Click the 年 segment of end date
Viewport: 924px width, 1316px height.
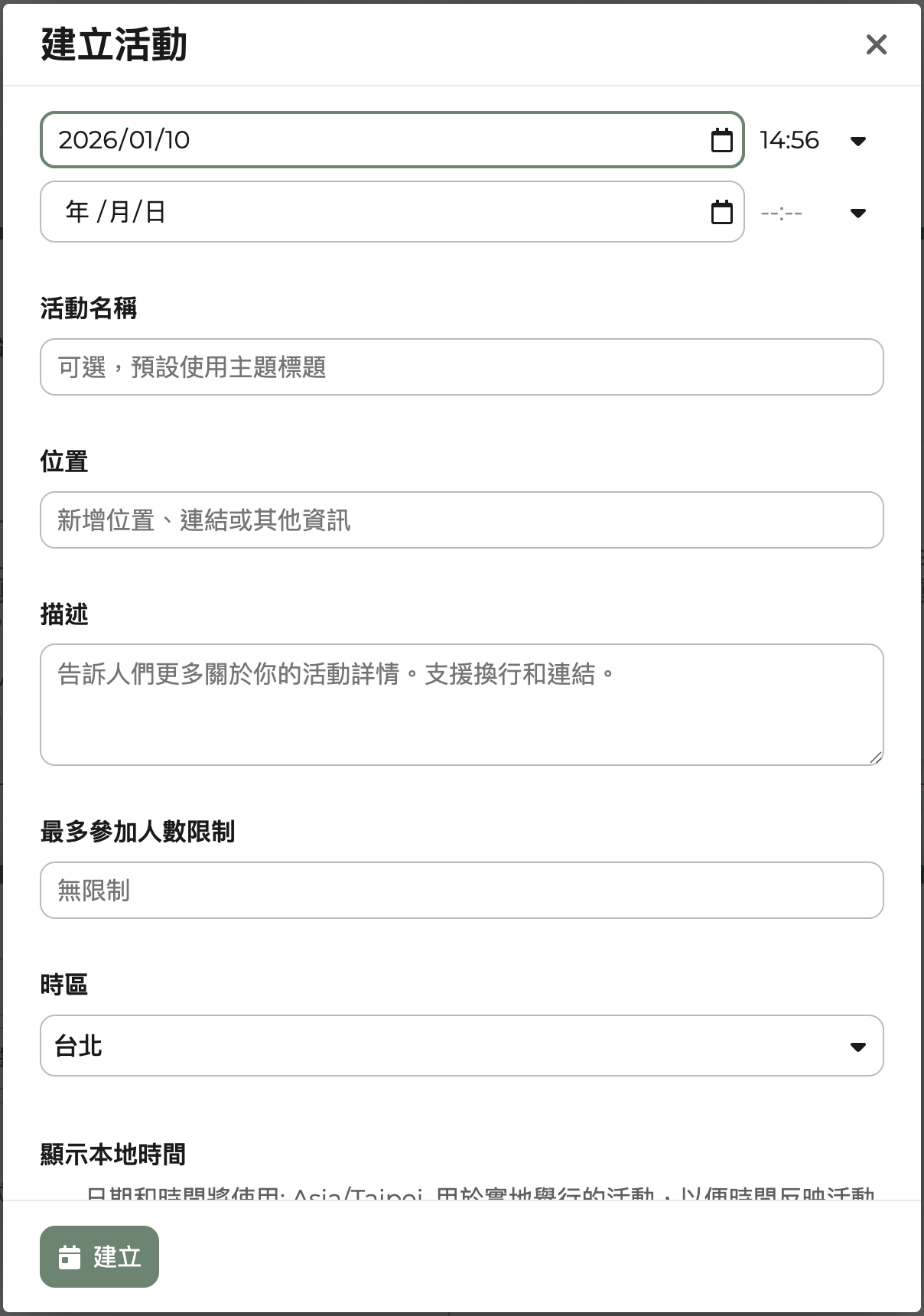[x=76, y=212]
